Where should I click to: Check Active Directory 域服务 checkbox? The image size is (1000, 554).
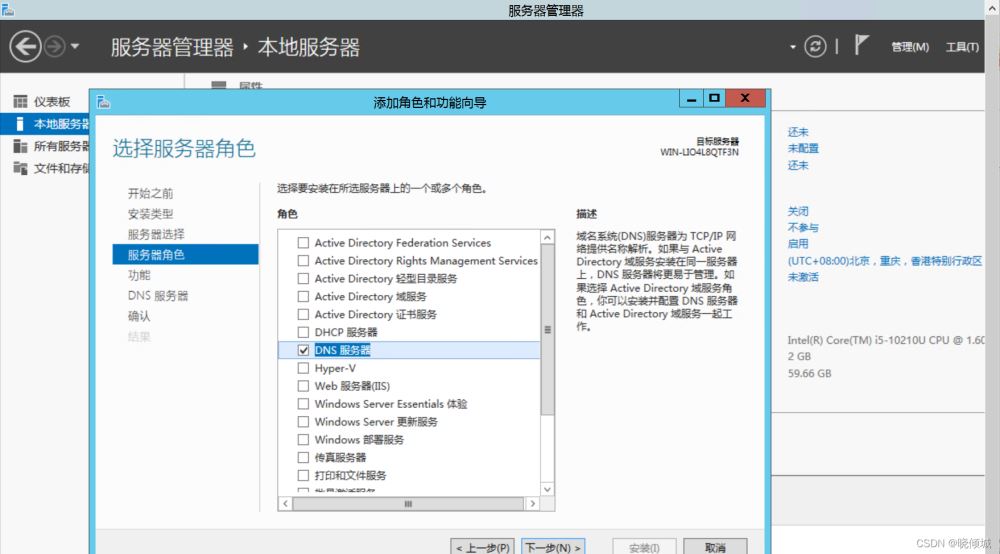click(x=303, y=296)
